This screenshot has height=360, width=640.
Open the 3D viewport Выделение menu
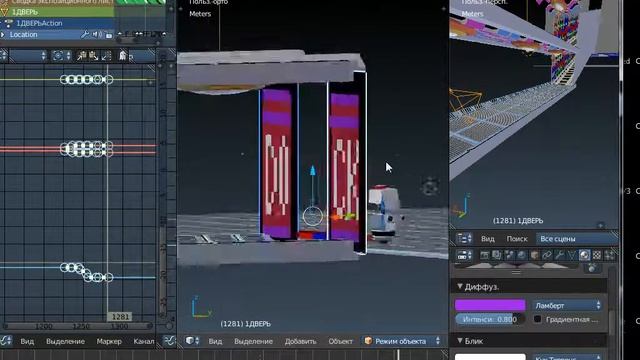pos(253,341)
